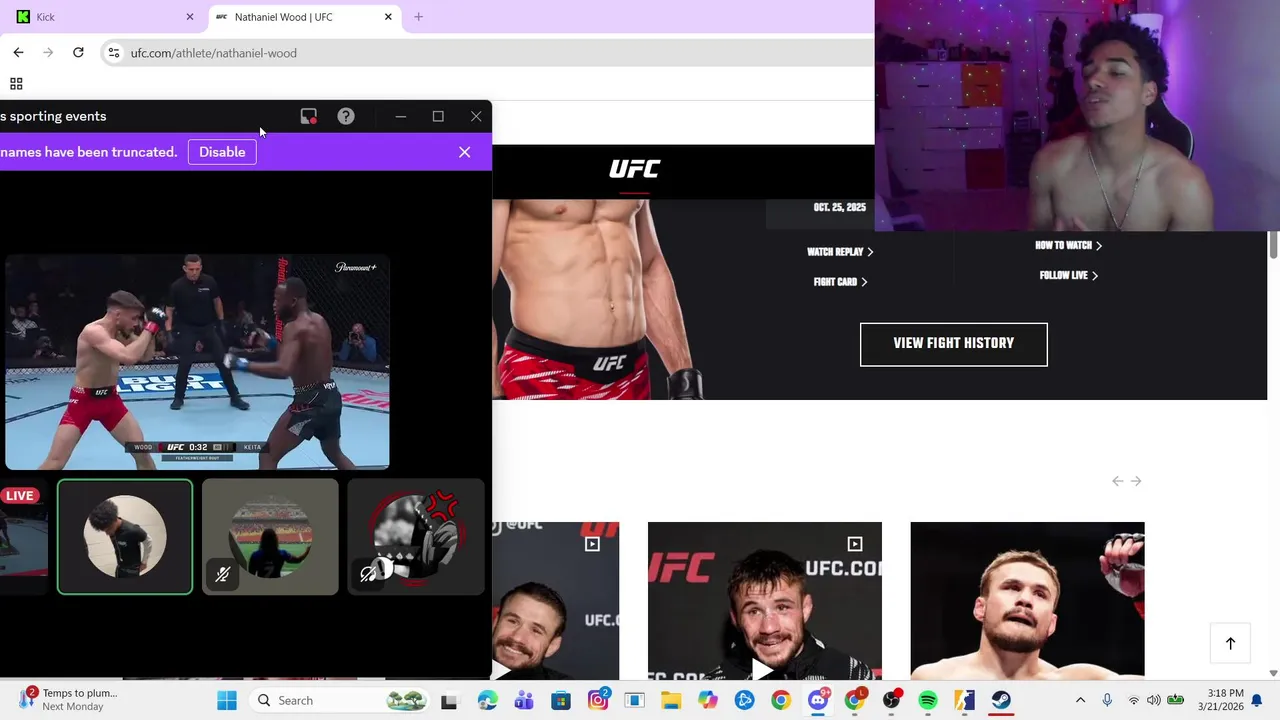Click the microphone icon in system tray
Image resolution: width=1280 pixels, height=720 pixels.
pos(1107,700)
